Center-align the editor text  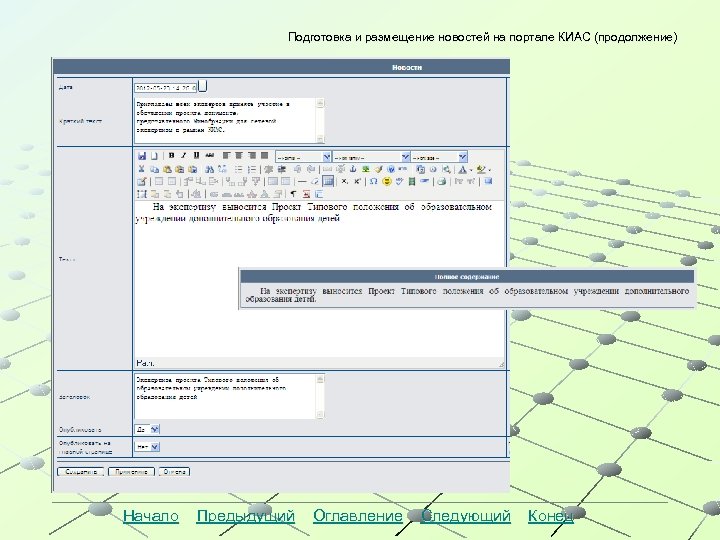click(x=238, y=155)
